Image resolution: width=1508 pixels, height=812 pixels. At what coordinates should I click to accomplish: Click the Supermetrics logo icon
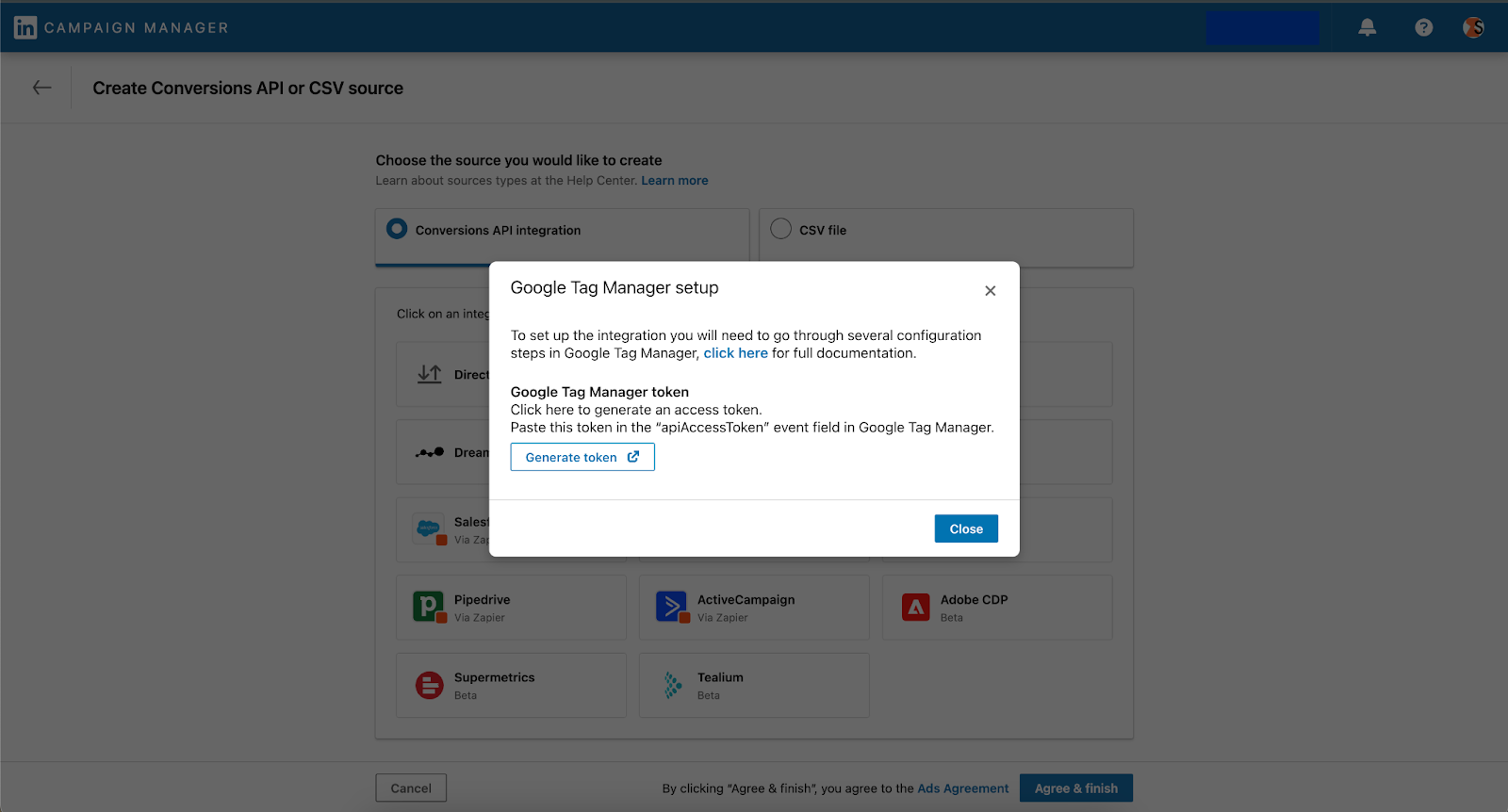pyautogui.click(x=429, y=685)
